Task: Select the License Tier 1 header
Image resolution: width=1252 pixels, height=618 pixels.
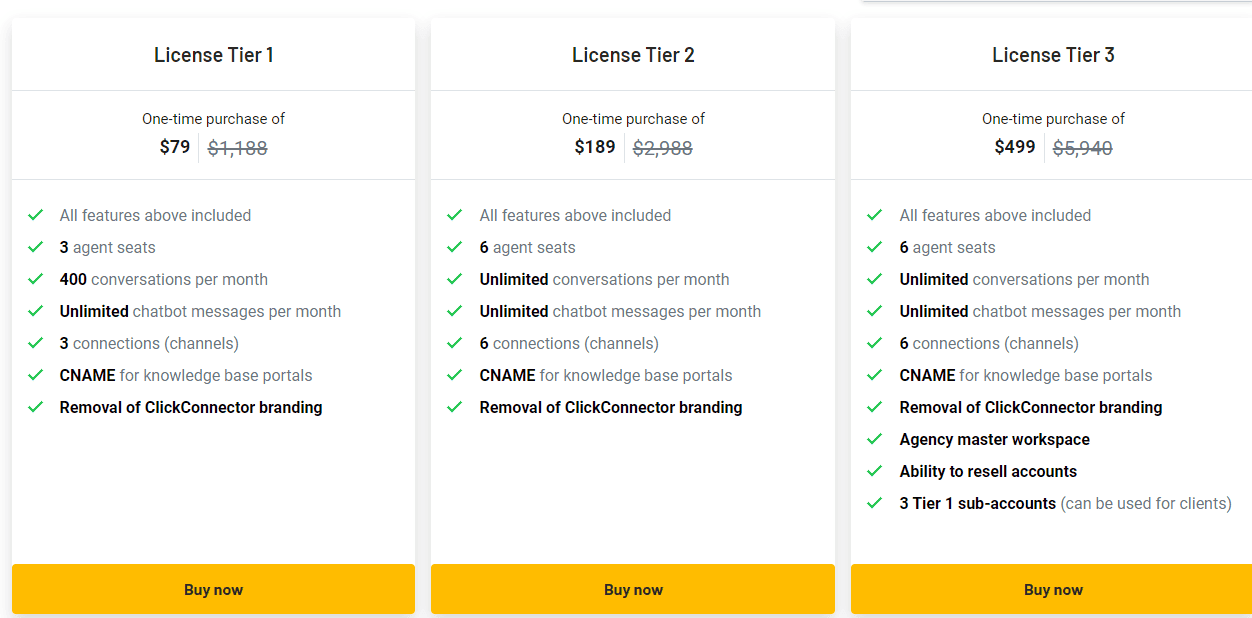Action: (x=213, y=54)
